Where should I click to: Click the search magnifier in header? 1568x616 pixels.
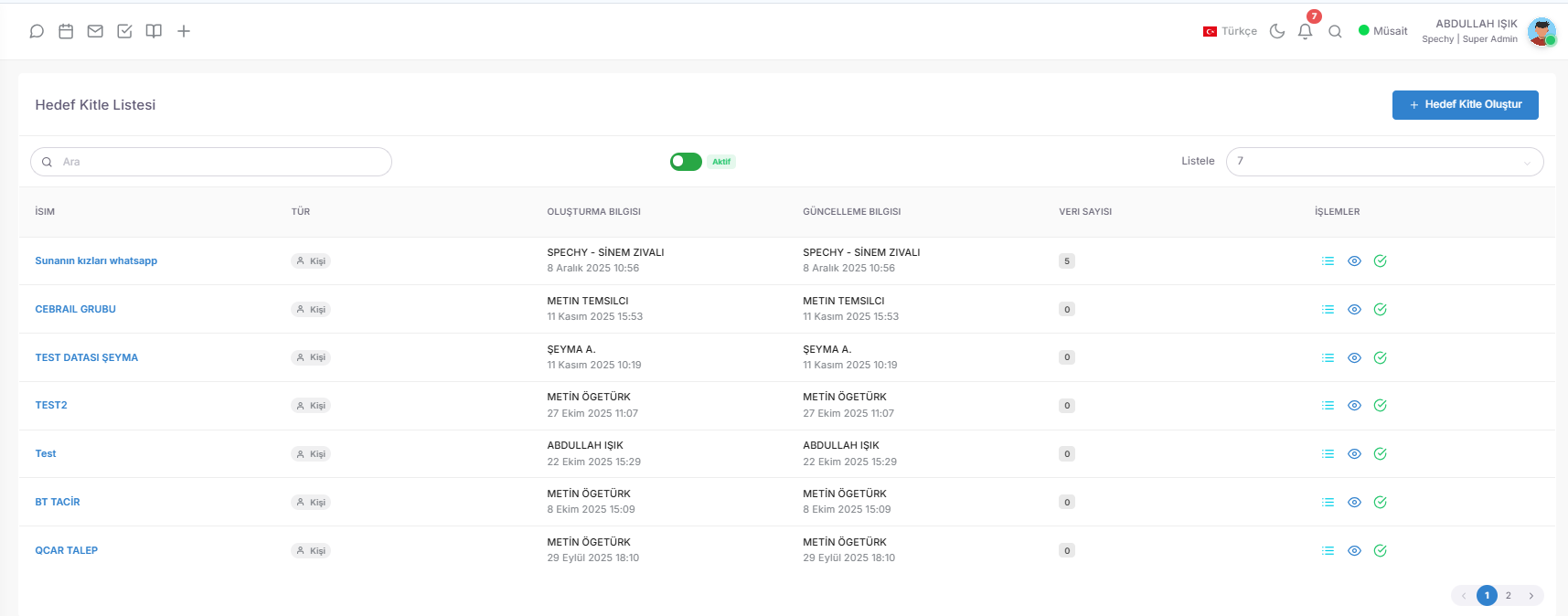pyautogui.click(x=1335, y=31)
